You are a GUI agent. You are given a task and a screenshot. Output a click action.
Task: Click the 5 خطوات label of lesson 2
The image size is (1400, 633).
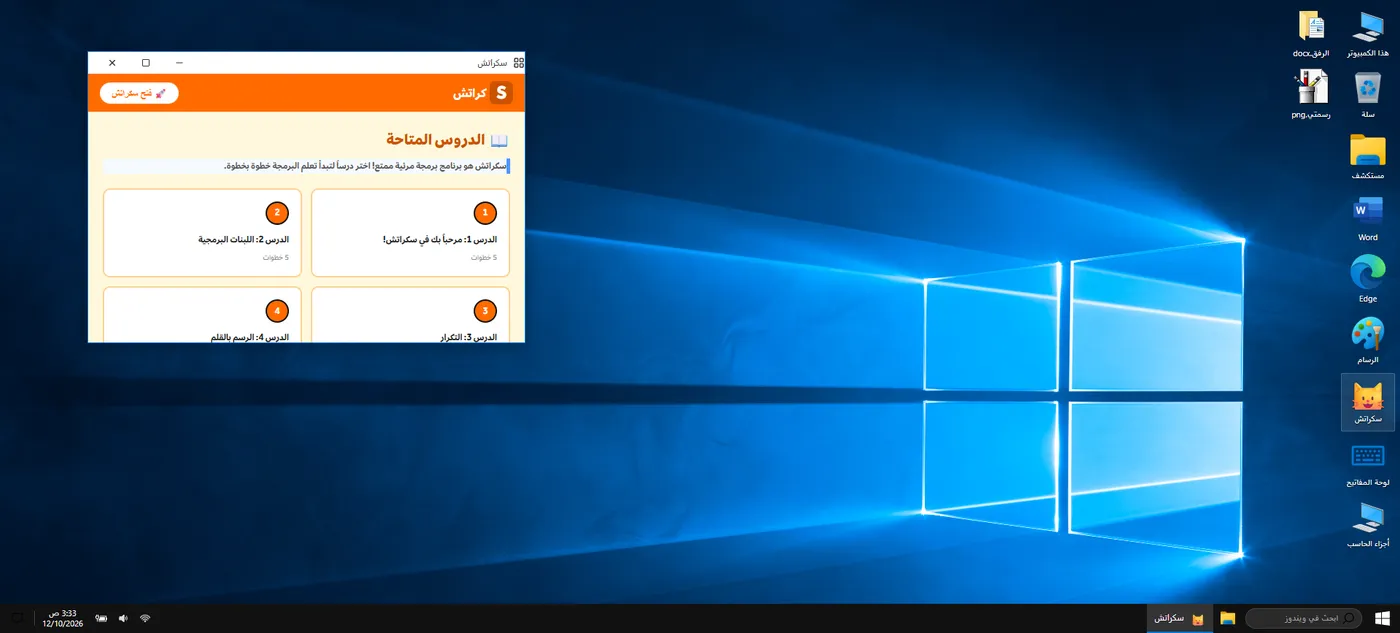[276, 258]
